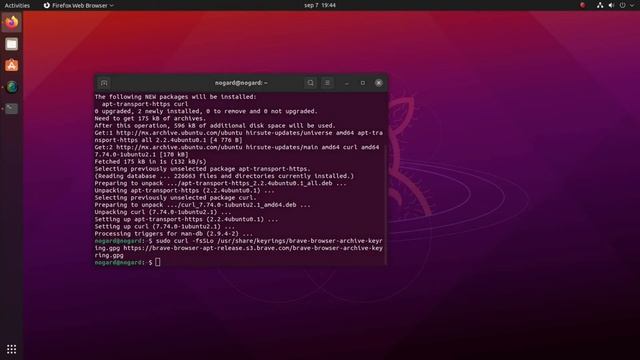
Task: Open the volume icon in top bar
Action: point(611,5)
